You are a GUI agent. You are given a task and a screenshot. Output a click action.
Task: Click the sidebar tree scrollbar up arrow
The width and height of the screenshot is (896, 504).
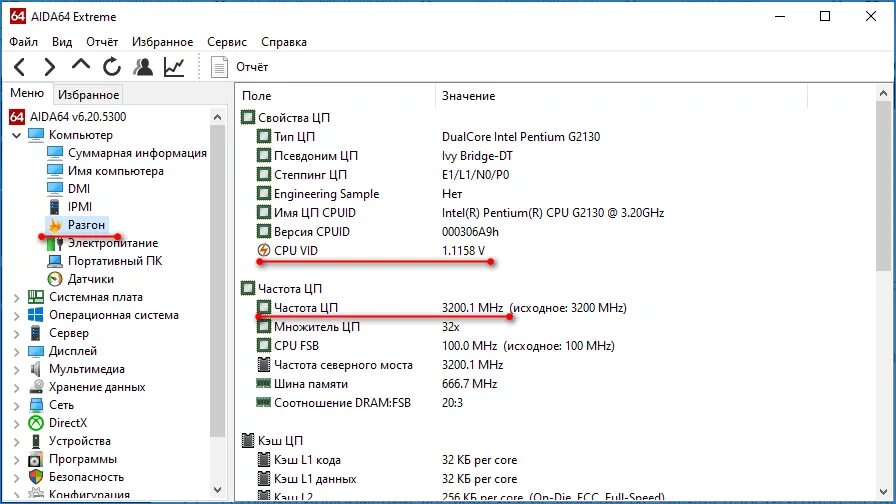coord(217,117)
